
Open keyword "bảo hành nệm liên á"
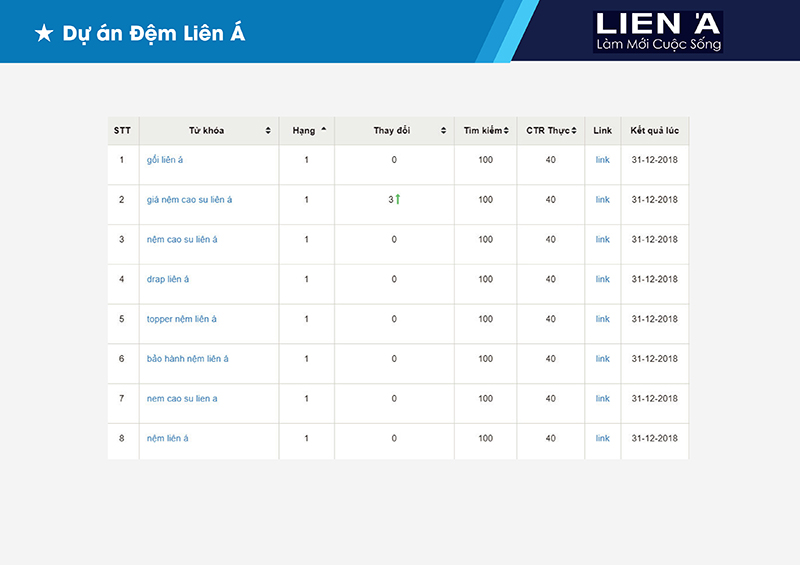tap(187, 359)
